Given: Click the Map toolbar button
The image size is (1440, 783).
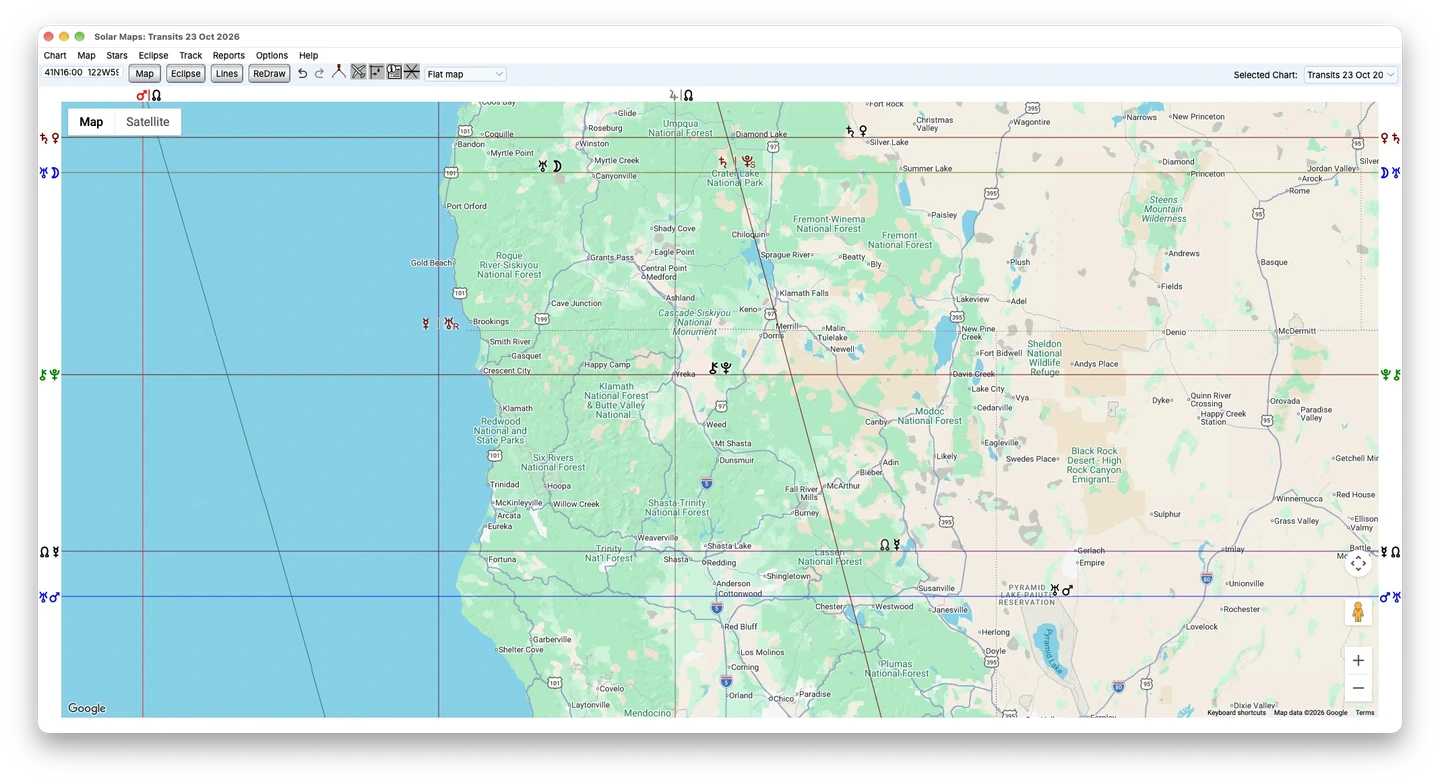Looking at the screenshot, I should [x=145, y=74].
